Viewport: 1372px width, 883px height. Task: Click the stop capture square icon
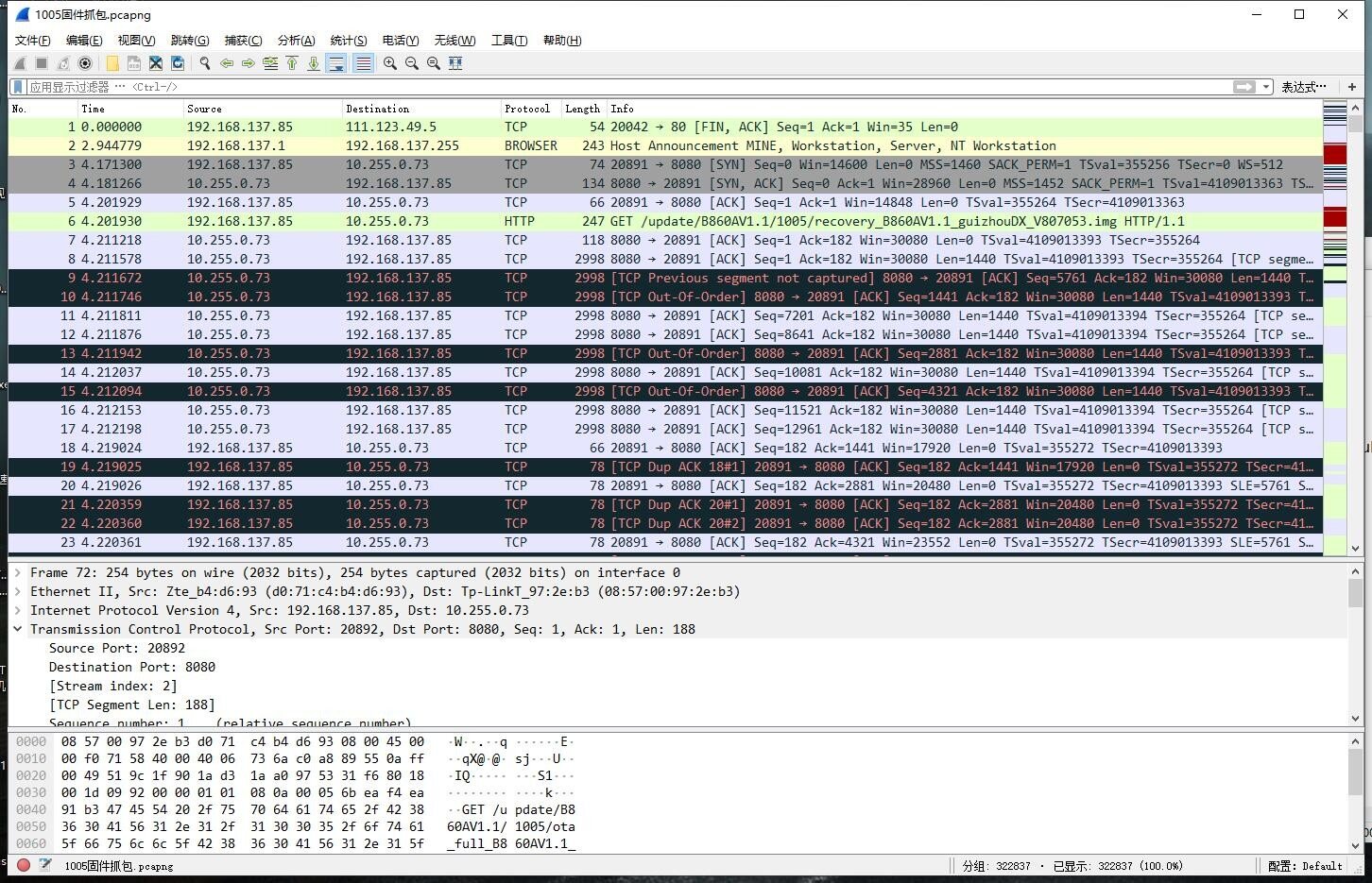pos(42,63)
